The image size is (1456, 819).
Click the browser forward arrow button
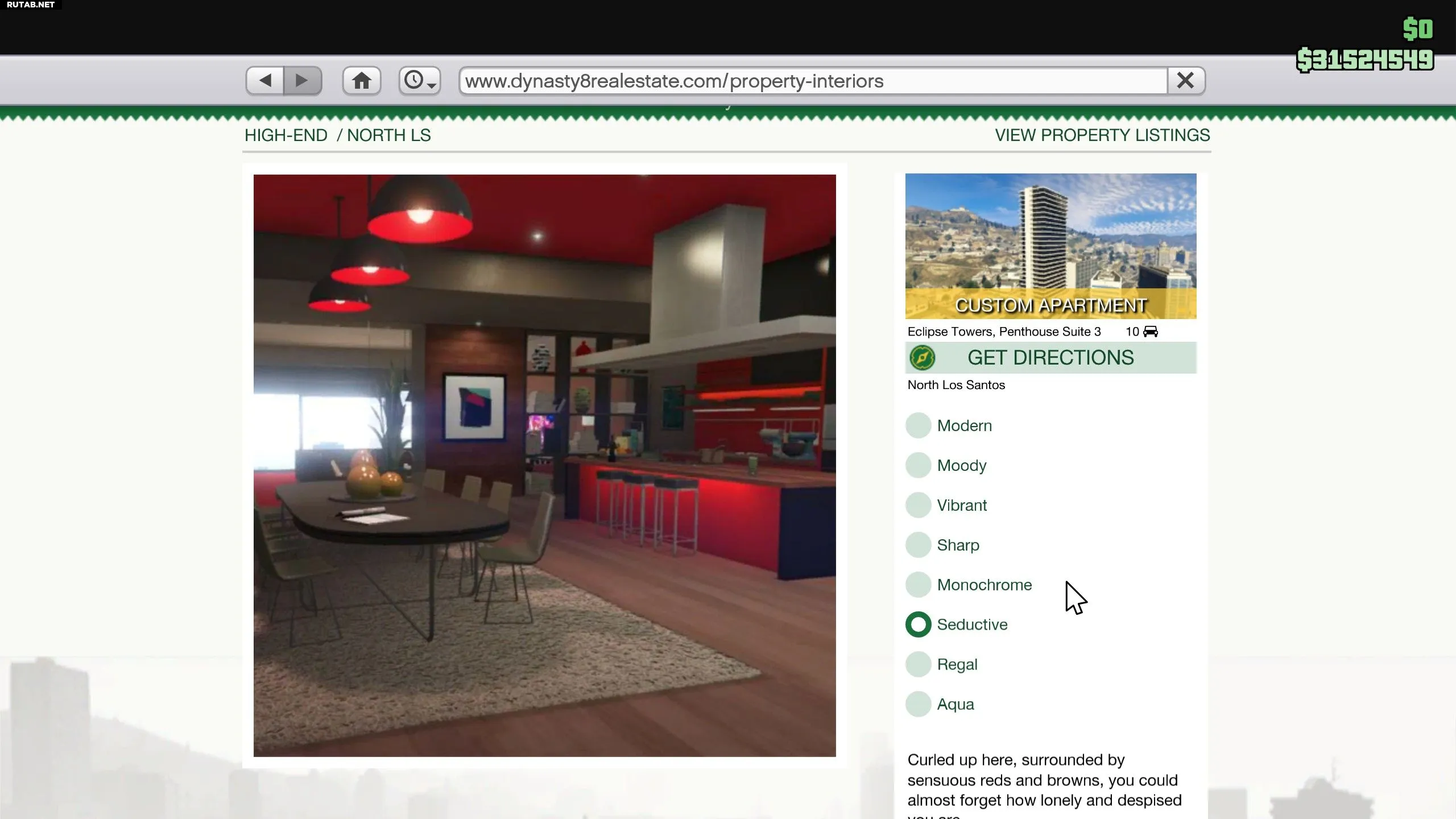303,80
